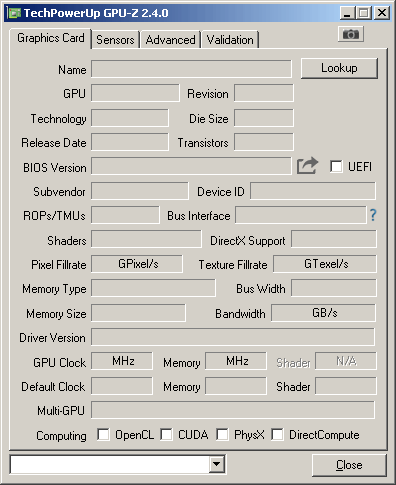Click the Shader N/A field

pyautogui.click(x=346, y=361)
